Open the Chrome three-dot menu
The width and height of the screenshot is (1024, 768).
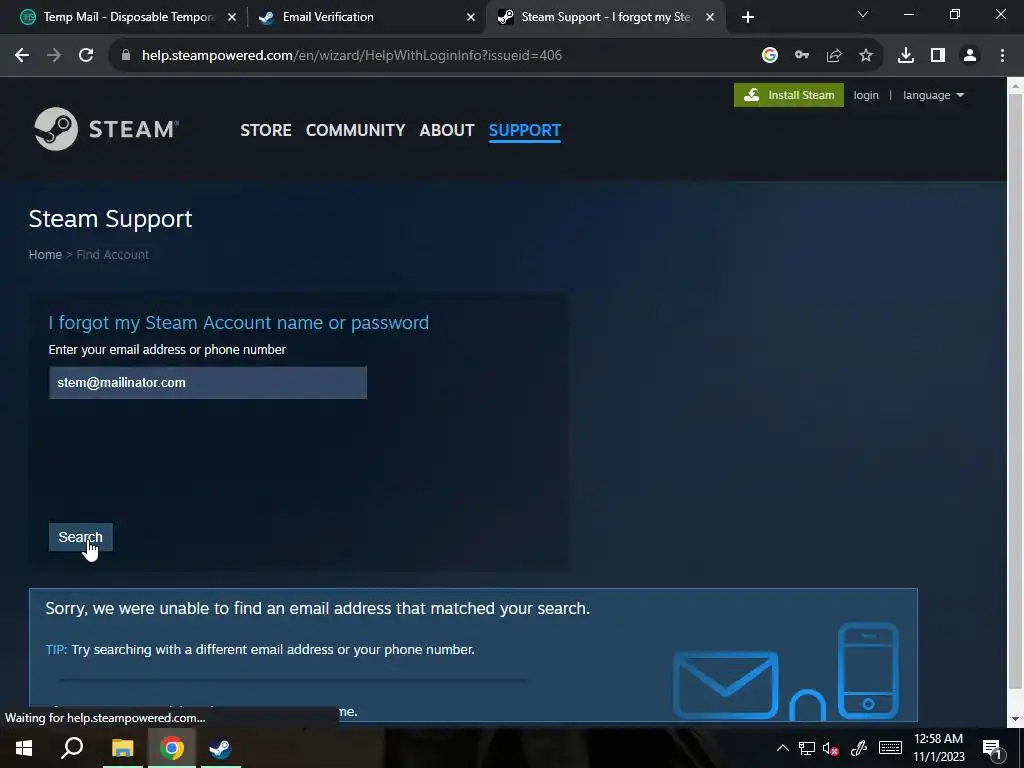(x=1002, y=56)
